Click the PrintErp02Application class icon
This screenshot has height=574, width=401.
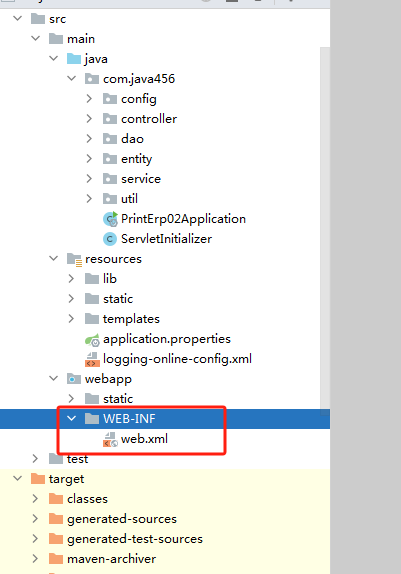coord(110,219)
